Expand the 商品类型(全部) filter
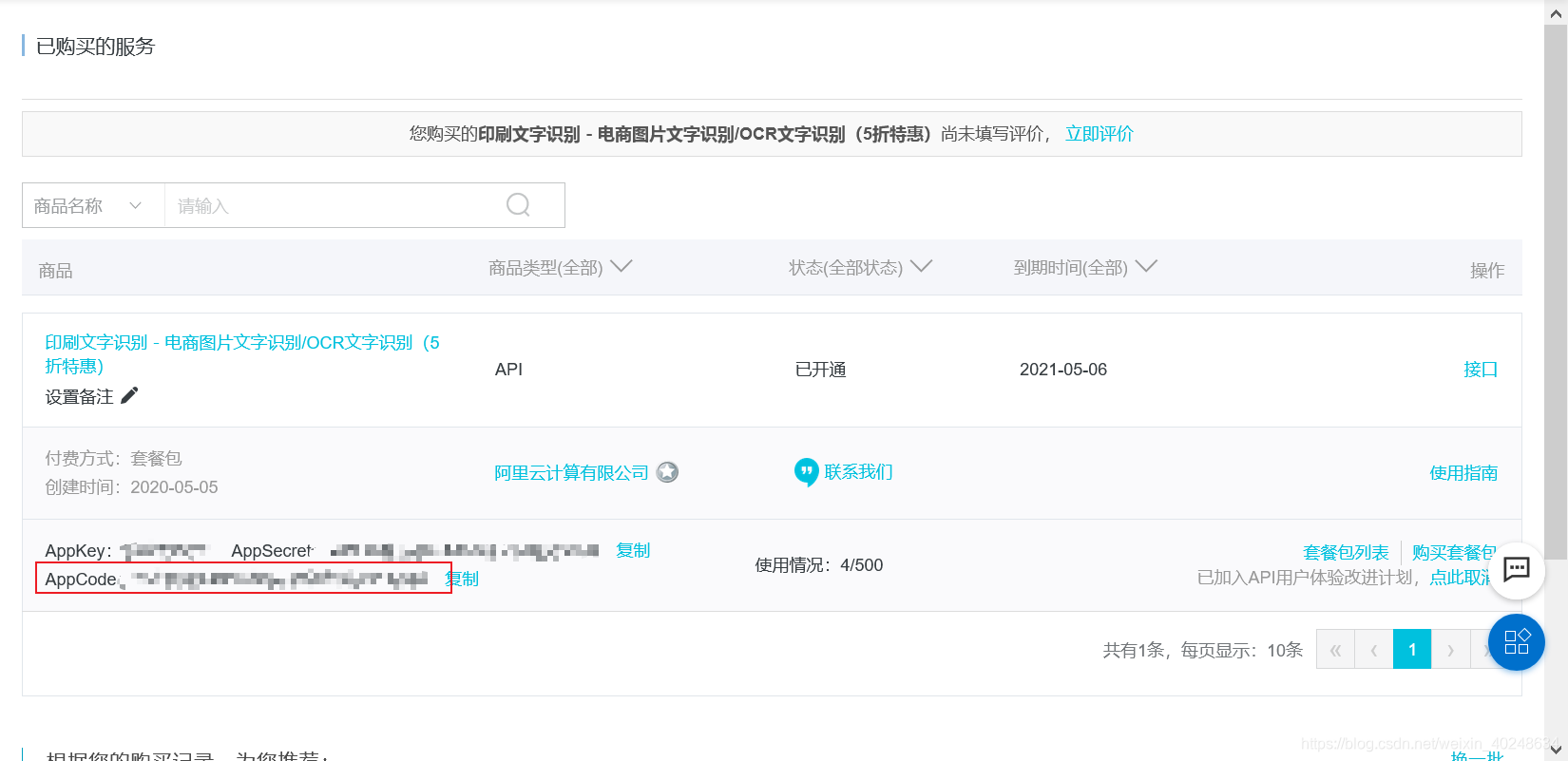The width and height of the screenshot is (1568, 761). tap(561, 268)
